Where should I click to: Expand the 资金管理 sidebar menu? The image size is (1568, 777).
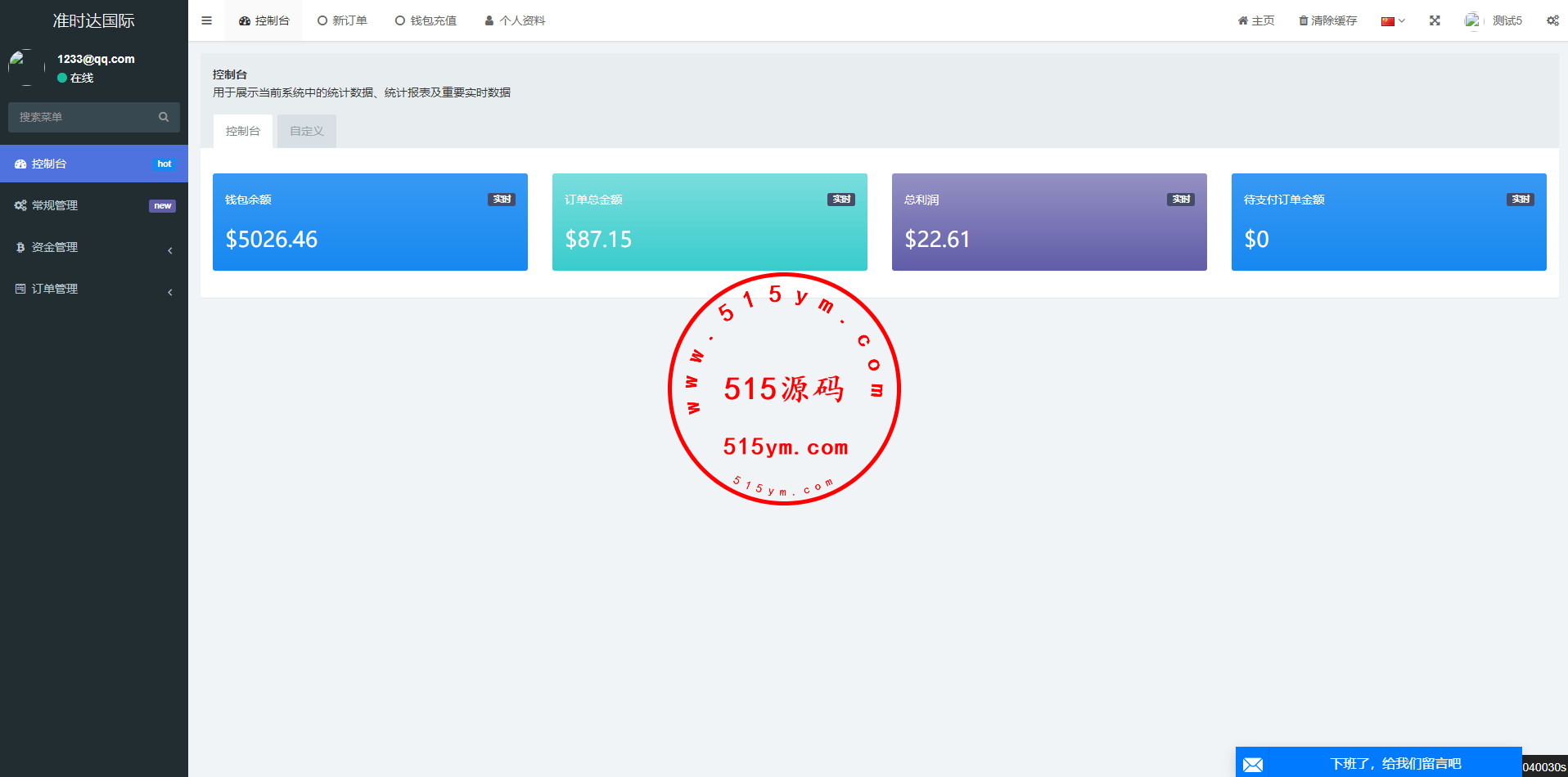(94, 247)
